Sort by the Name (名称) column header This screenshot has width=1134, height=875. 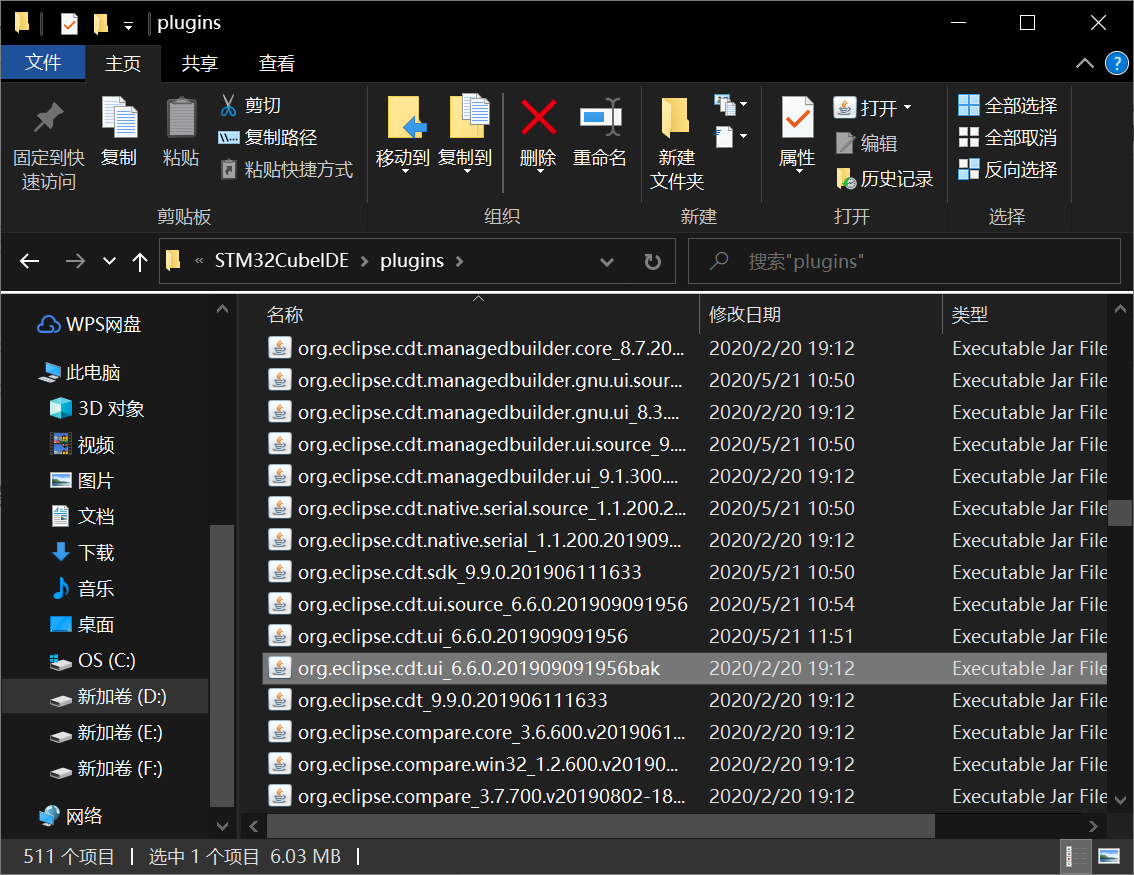tap(285, 315)
